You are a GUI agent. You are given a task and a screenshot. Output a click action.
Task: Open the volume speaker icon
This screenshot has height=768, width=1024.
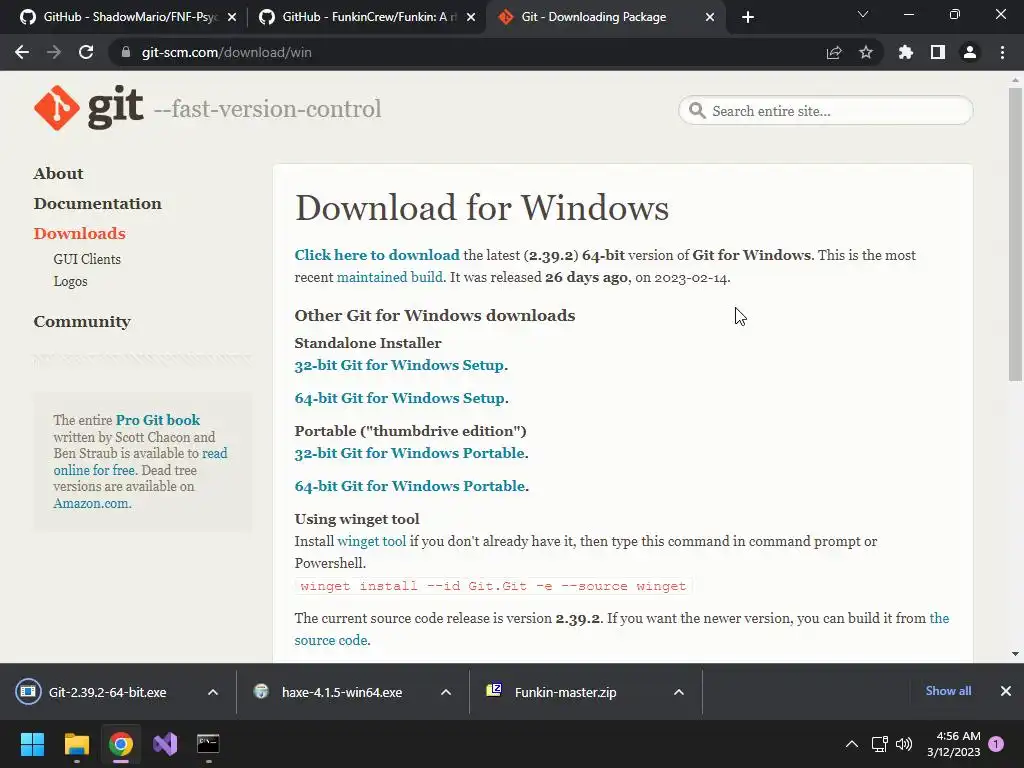[904, 744]
